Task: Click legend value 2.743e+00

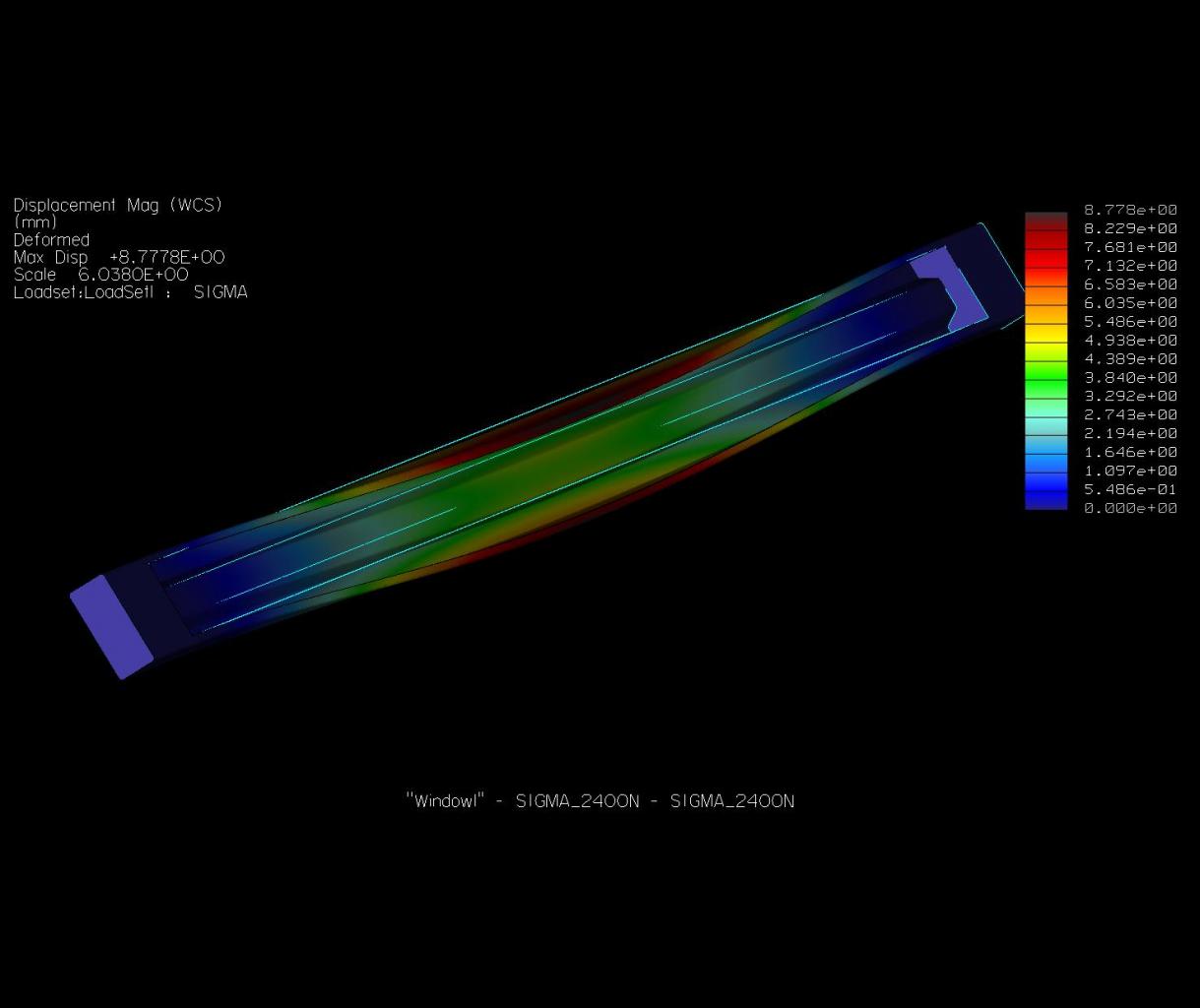Action: (1130, 415)
